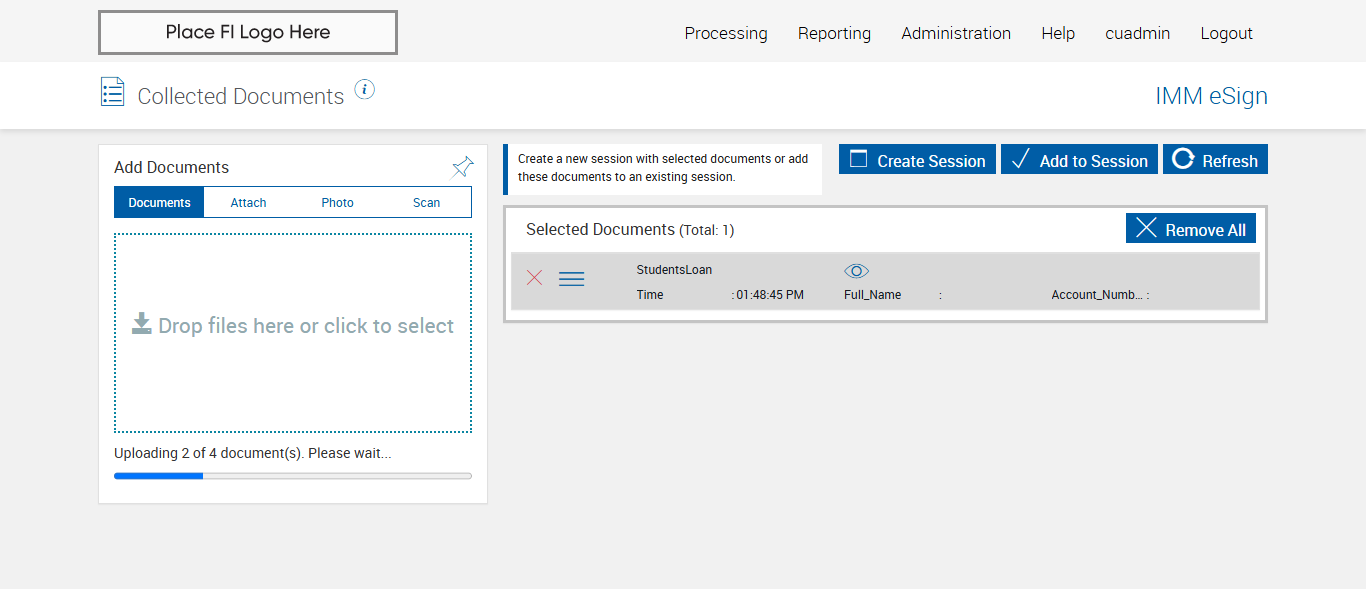Viewport: 1366px width, 589px height.
Task: Open the Processing menu
Action: (x=726, y=33)
